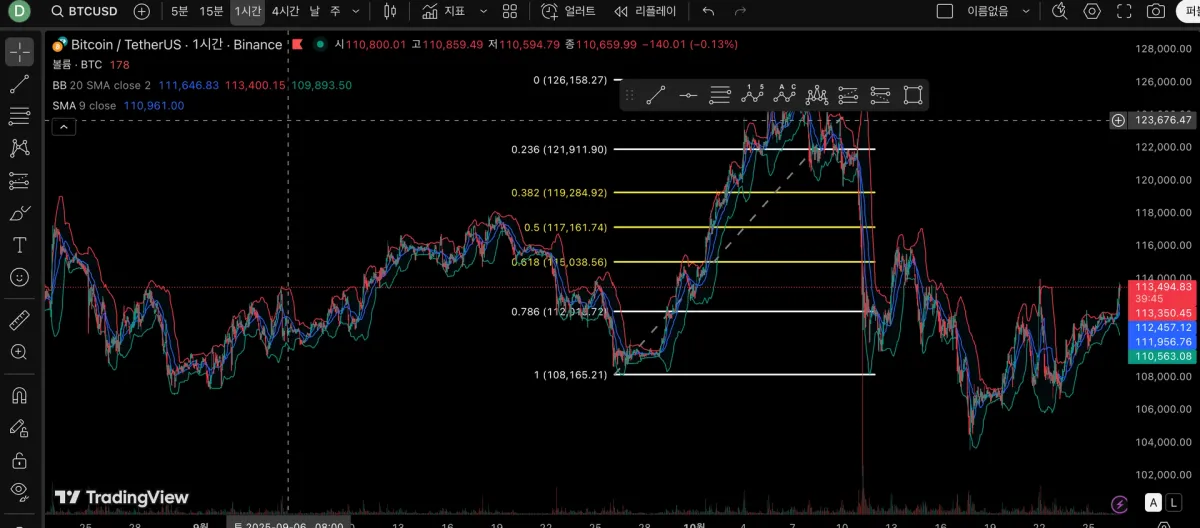Viewport: 1200px width, 528px height.
Task: Select the BB 20 SMA close 2 legend
Action: [x=101, y=86]
